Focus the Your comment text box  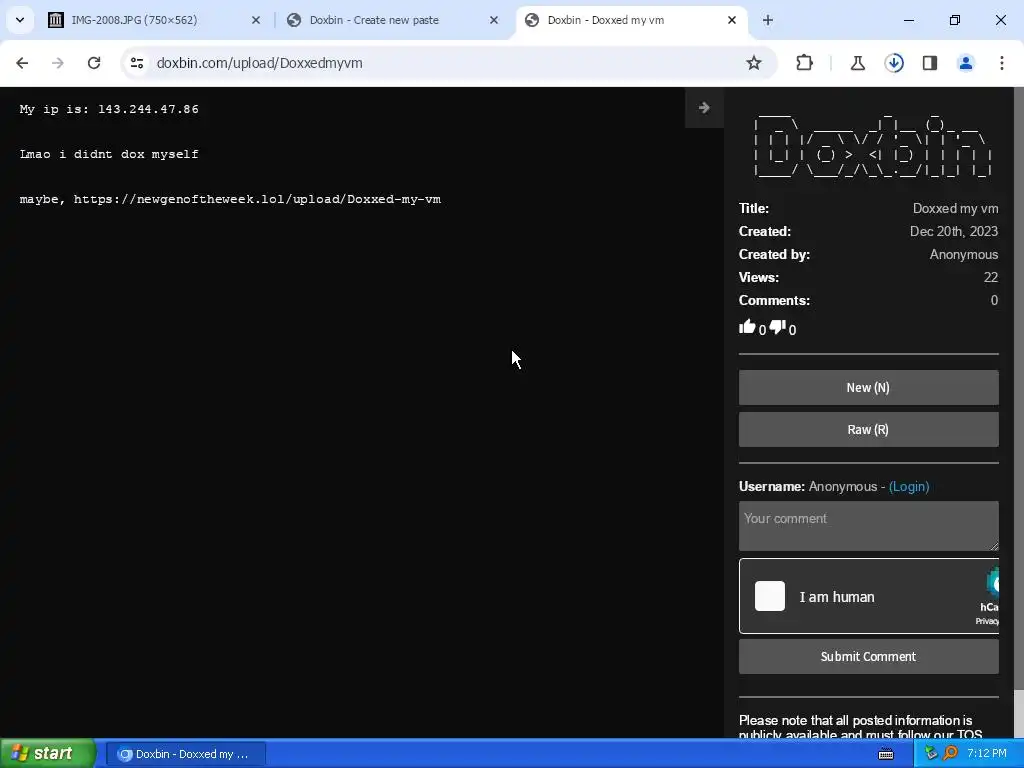[x=868, y=526]
